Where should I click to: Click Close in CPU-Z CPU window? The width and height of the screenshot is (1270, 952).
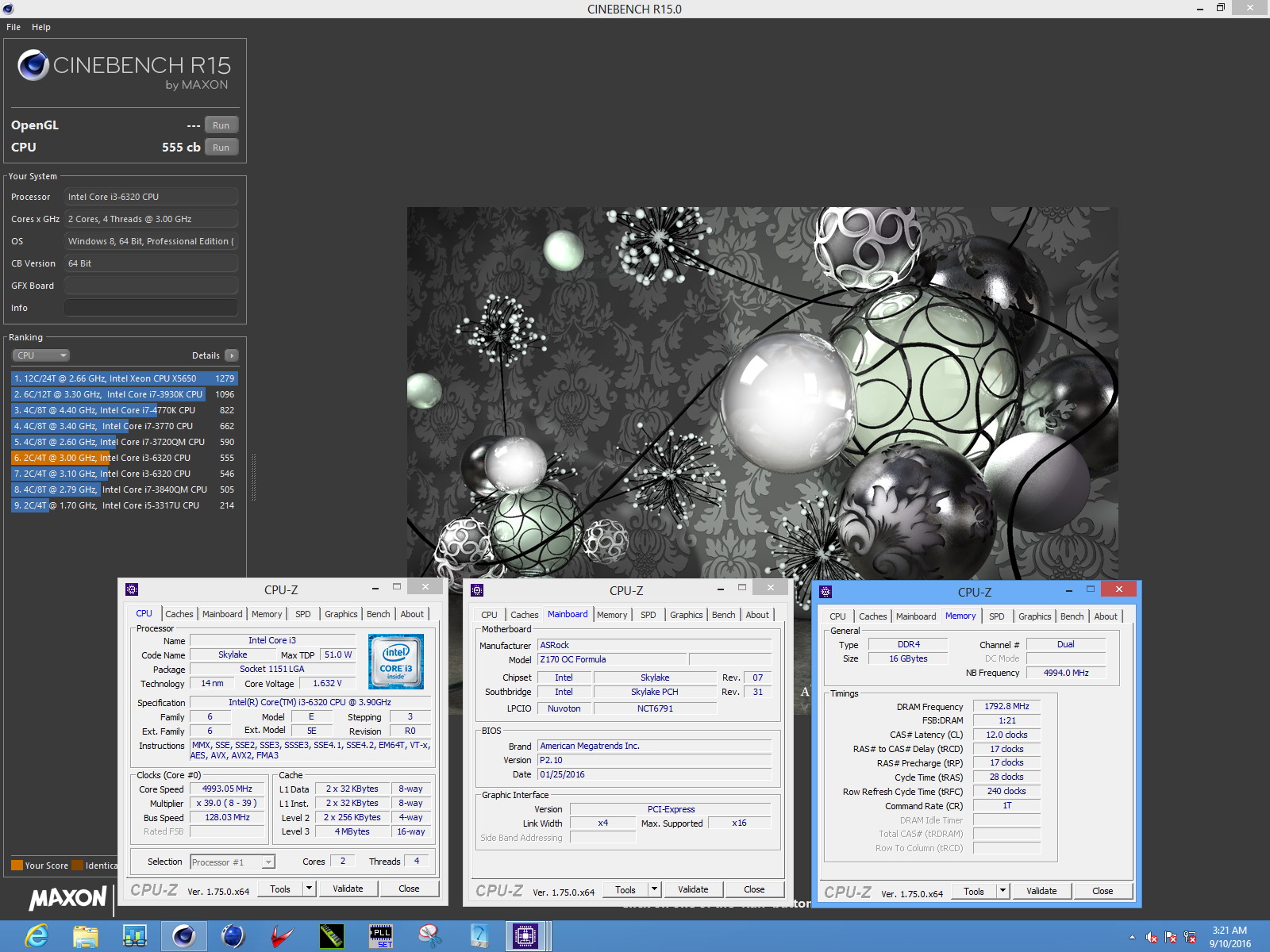pos(409,889)
